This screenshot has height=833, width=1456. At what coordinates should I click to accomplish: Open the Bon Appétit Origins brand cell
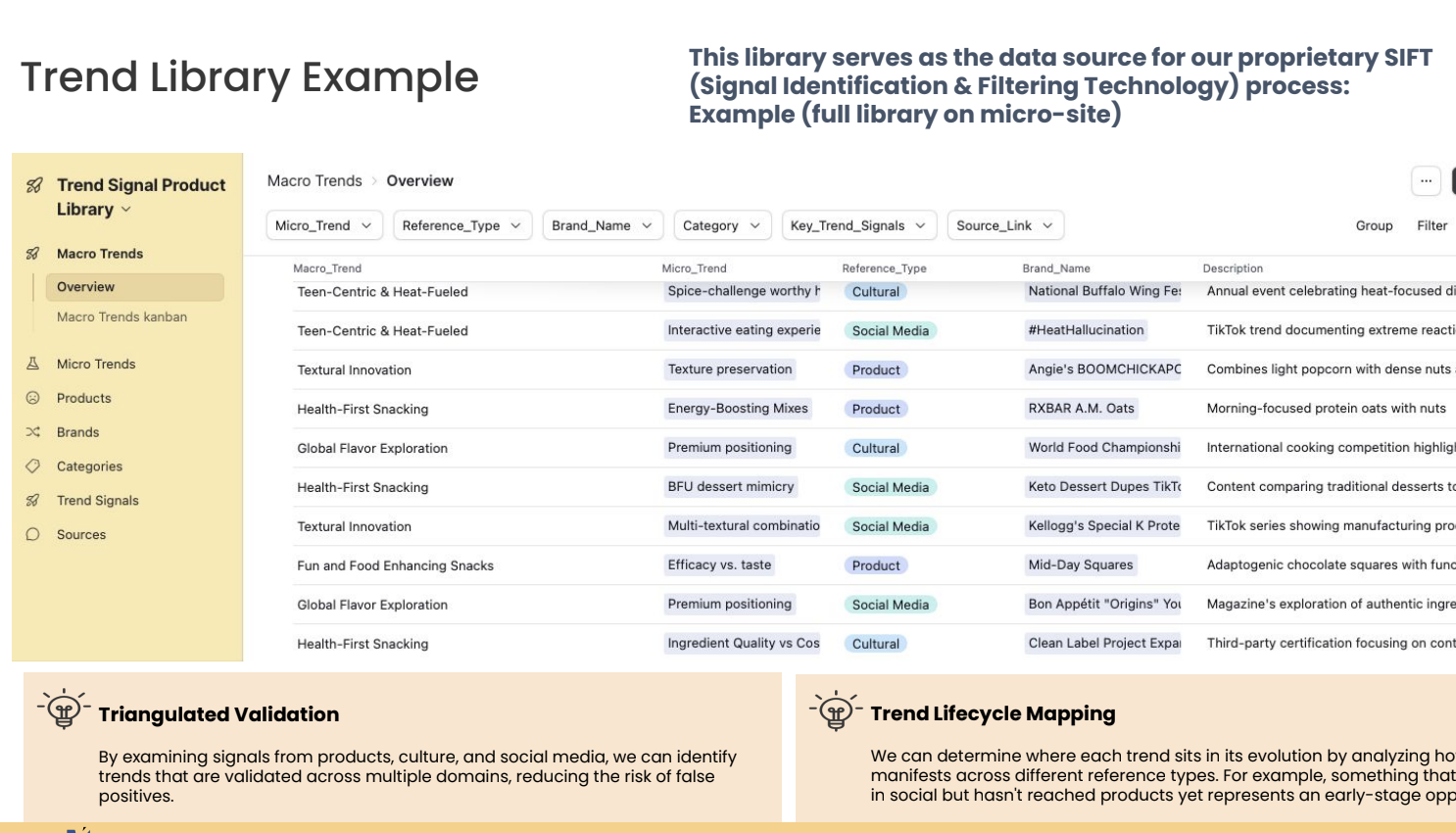[x=1104, y=605]
